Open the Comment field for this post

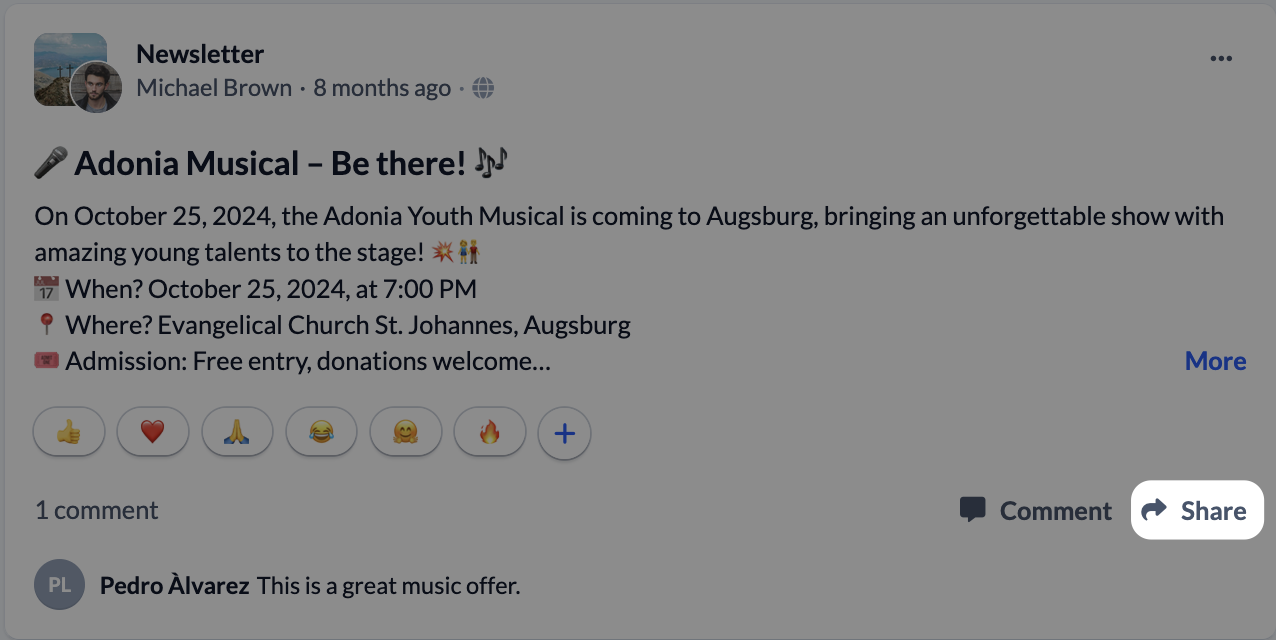coord(1036,511)
